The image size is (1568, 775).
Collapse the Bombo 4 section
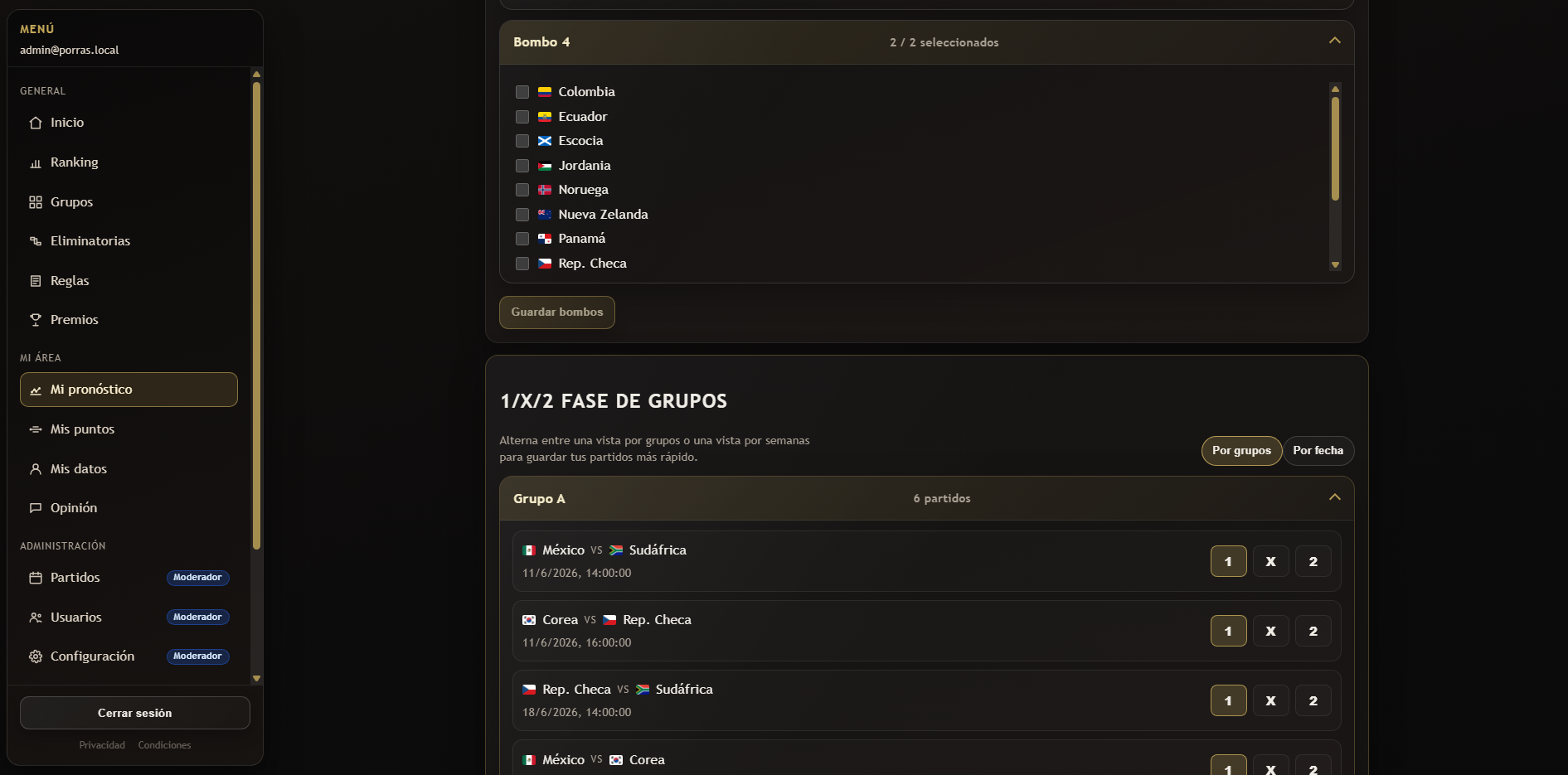pyautogui.click(x=1335, y=40)
